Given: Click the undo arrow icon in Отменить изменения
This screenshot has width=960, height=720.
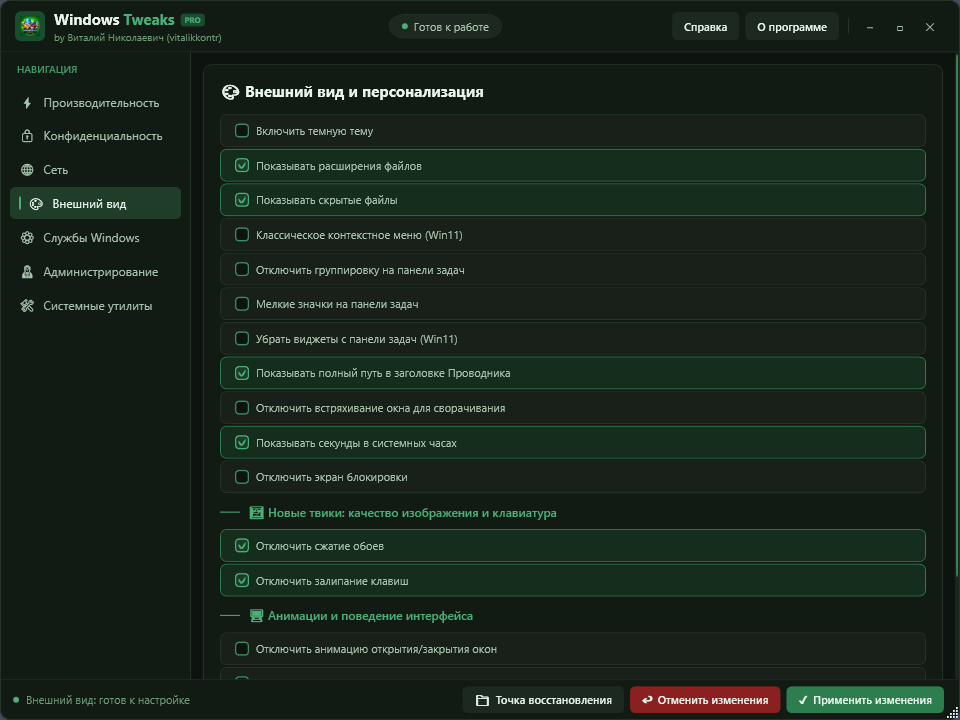Looking at the screenshot, I should [647, 700].
